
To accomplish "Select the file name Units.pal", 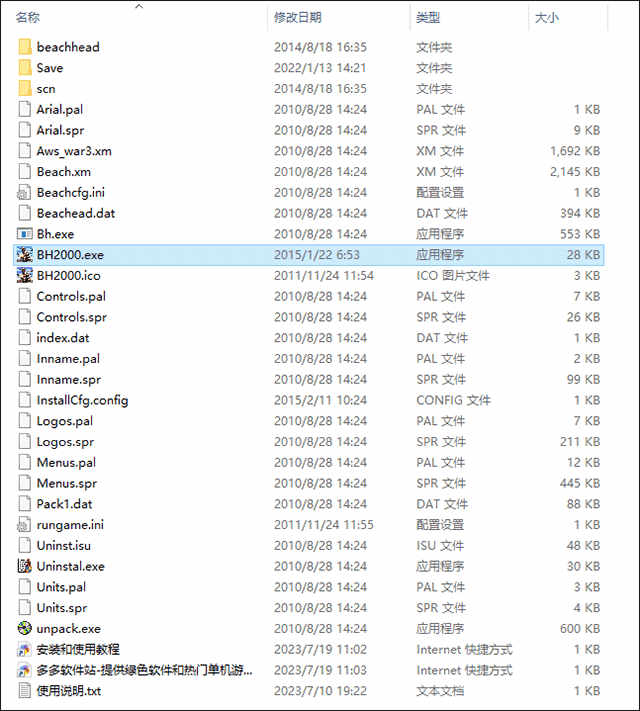I will (x=61, y=588).
